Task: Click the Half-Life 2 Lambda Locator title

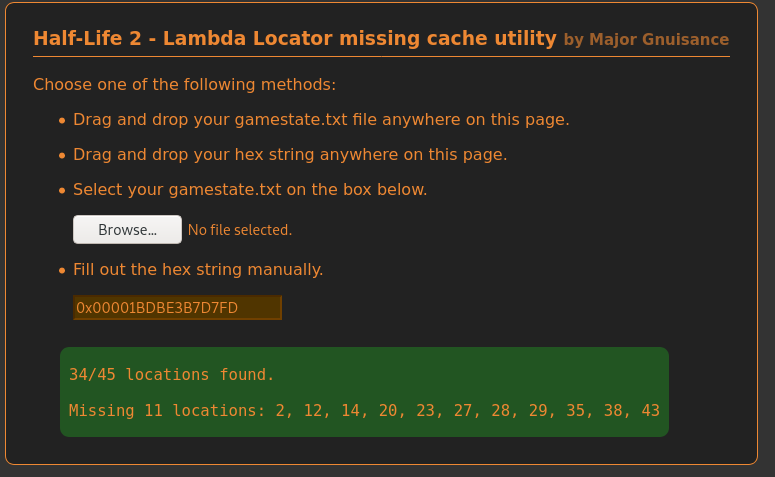Action: (x=294, y=39)
